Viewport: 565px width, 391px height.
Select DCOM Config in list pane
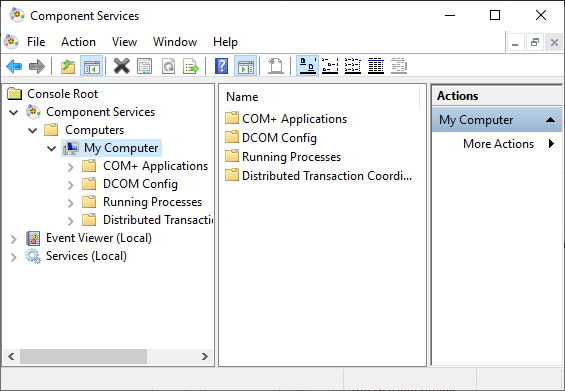tap(279, 138)
